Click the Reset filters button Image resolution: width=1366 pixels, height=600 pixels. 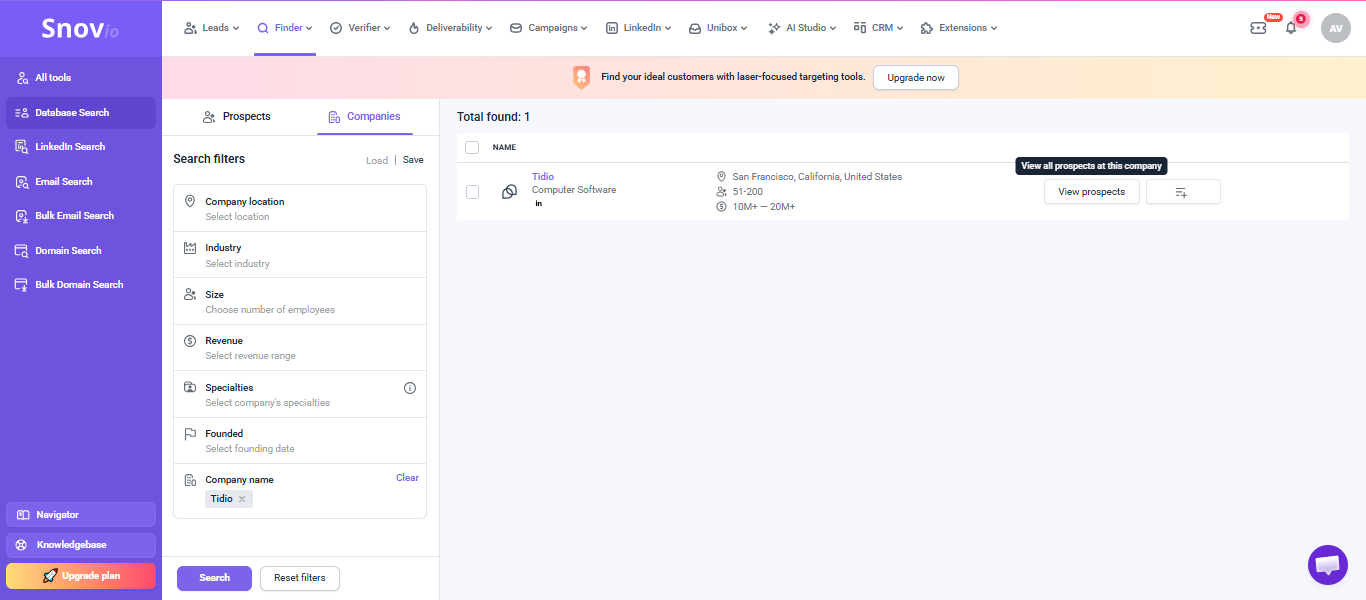click(x=300, y=578)
